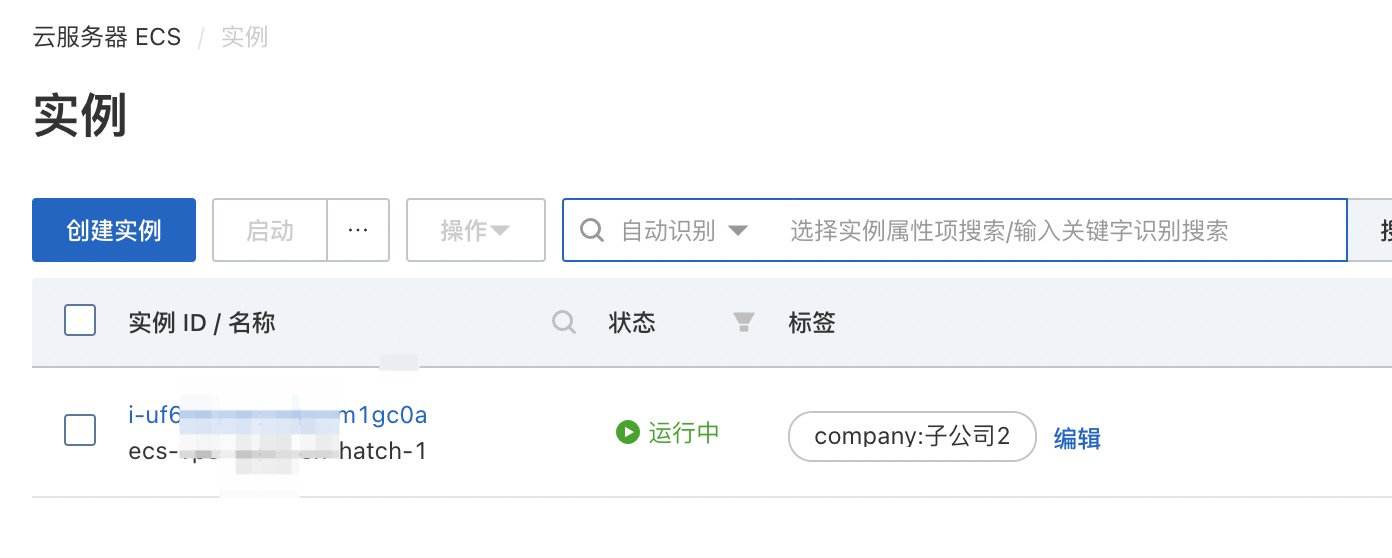
Task: Click the filter funnel icon beside 状态
Action: [x=743, y=322]
